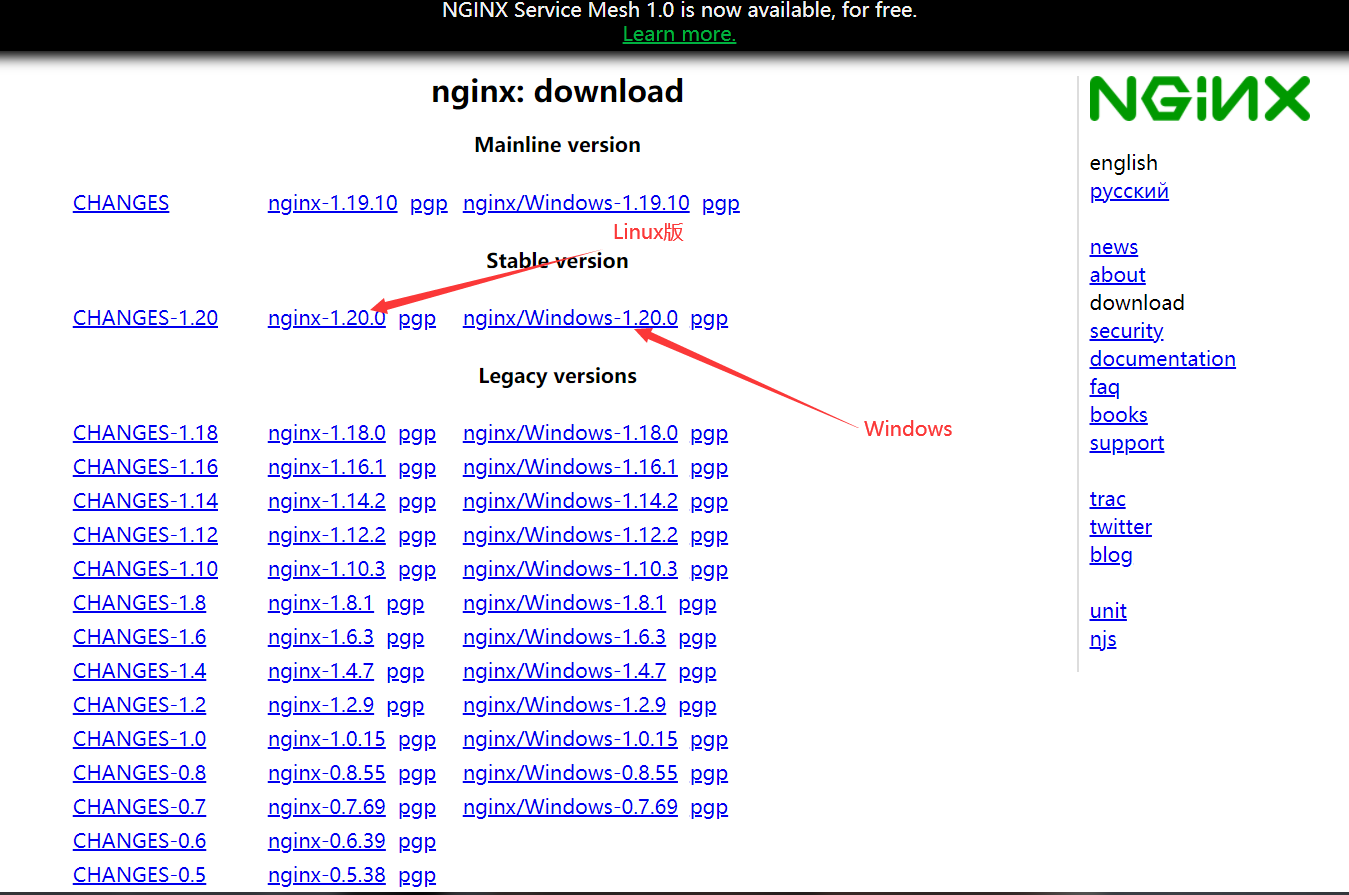
Task: Open pgp signature for nginx/Windows-1.19.10
Action: 721,203
